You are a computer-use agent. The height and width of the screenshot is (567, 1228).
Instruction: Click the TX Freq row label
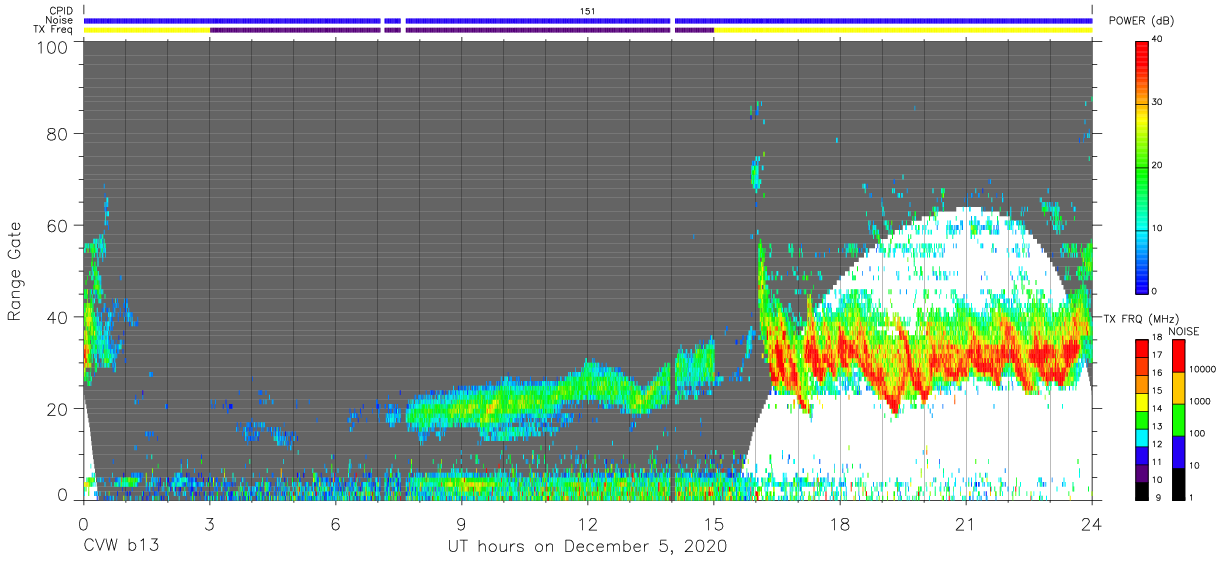click(x=54, y=30)
